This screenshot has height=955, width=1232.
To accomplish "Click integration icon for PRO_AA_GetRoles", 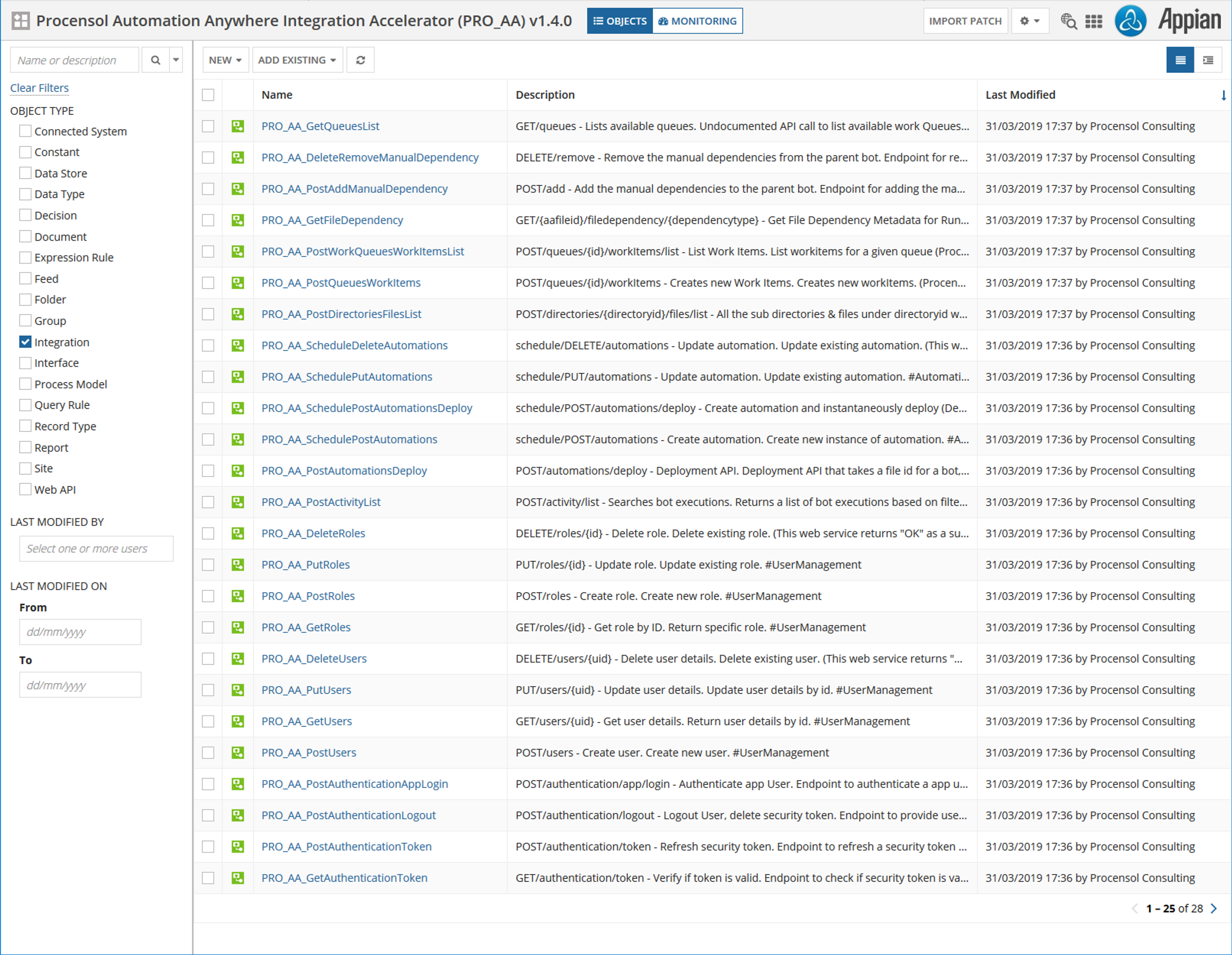I will [238, 627].
